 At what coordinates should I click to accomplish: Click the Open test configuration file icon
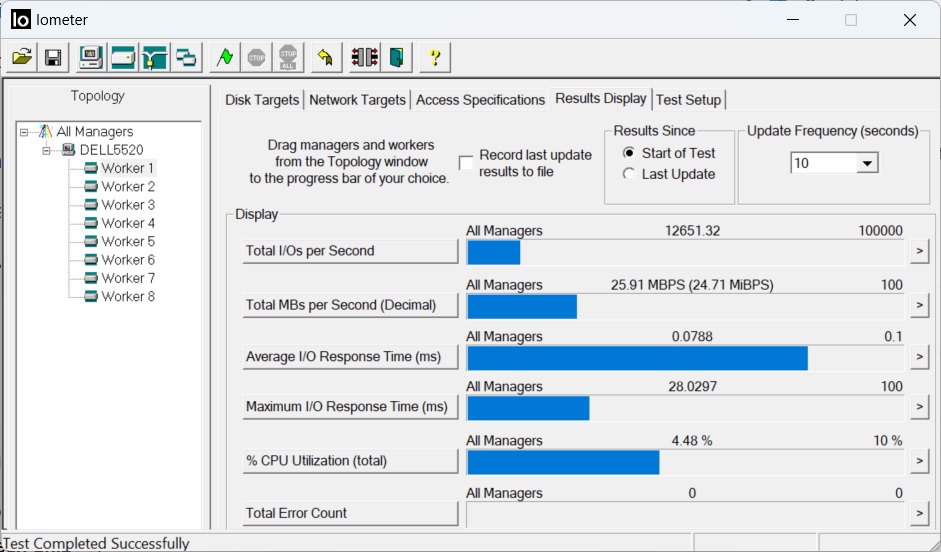tap(22, 57)
